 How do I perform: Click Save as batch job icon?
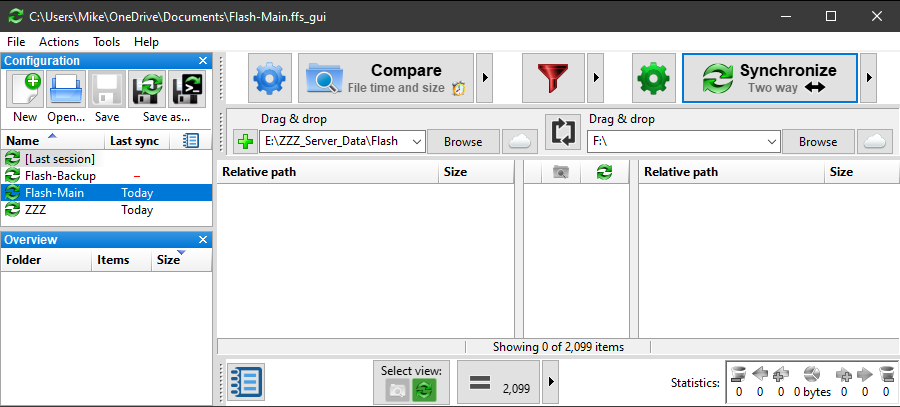(187, 89)
